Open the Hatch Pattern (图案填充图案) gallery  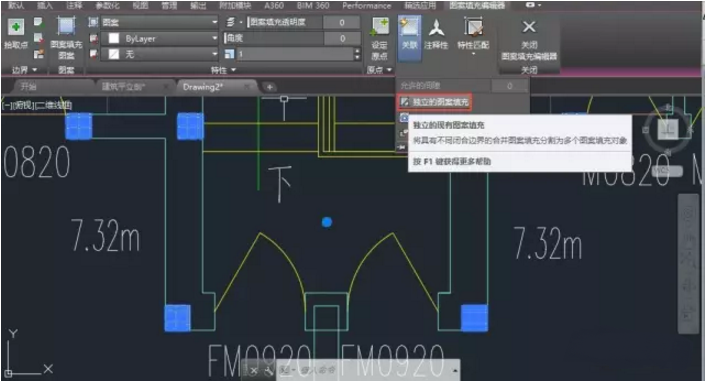tap(66, 38)
